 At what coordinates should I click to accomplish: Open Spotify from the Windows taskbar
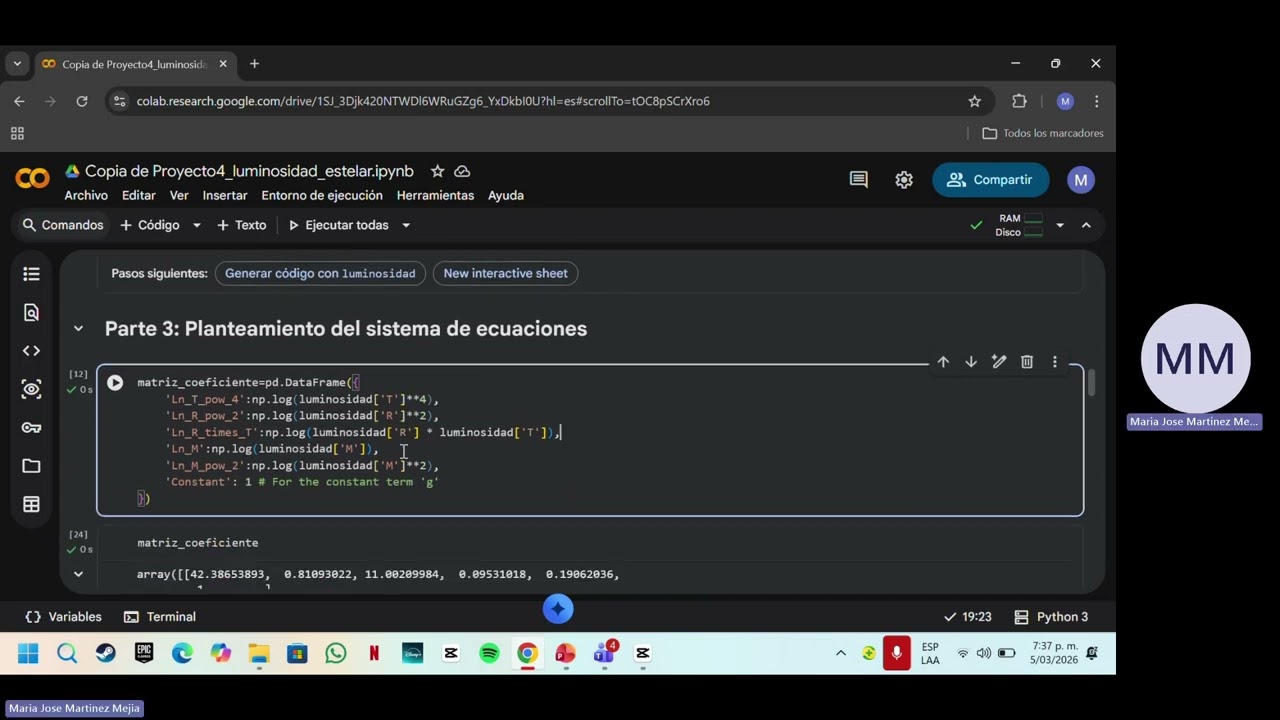click(x=489, y=653)
